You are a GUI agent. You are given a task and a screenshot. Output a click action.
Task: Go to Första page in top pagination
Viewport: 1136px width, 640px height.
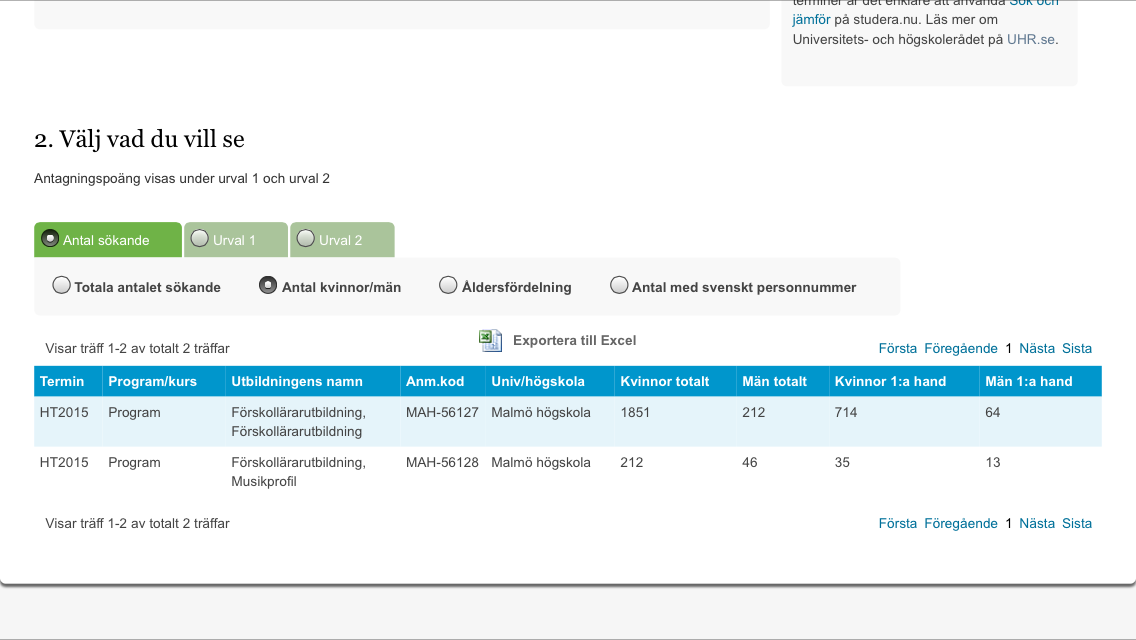tap(897, 349)
